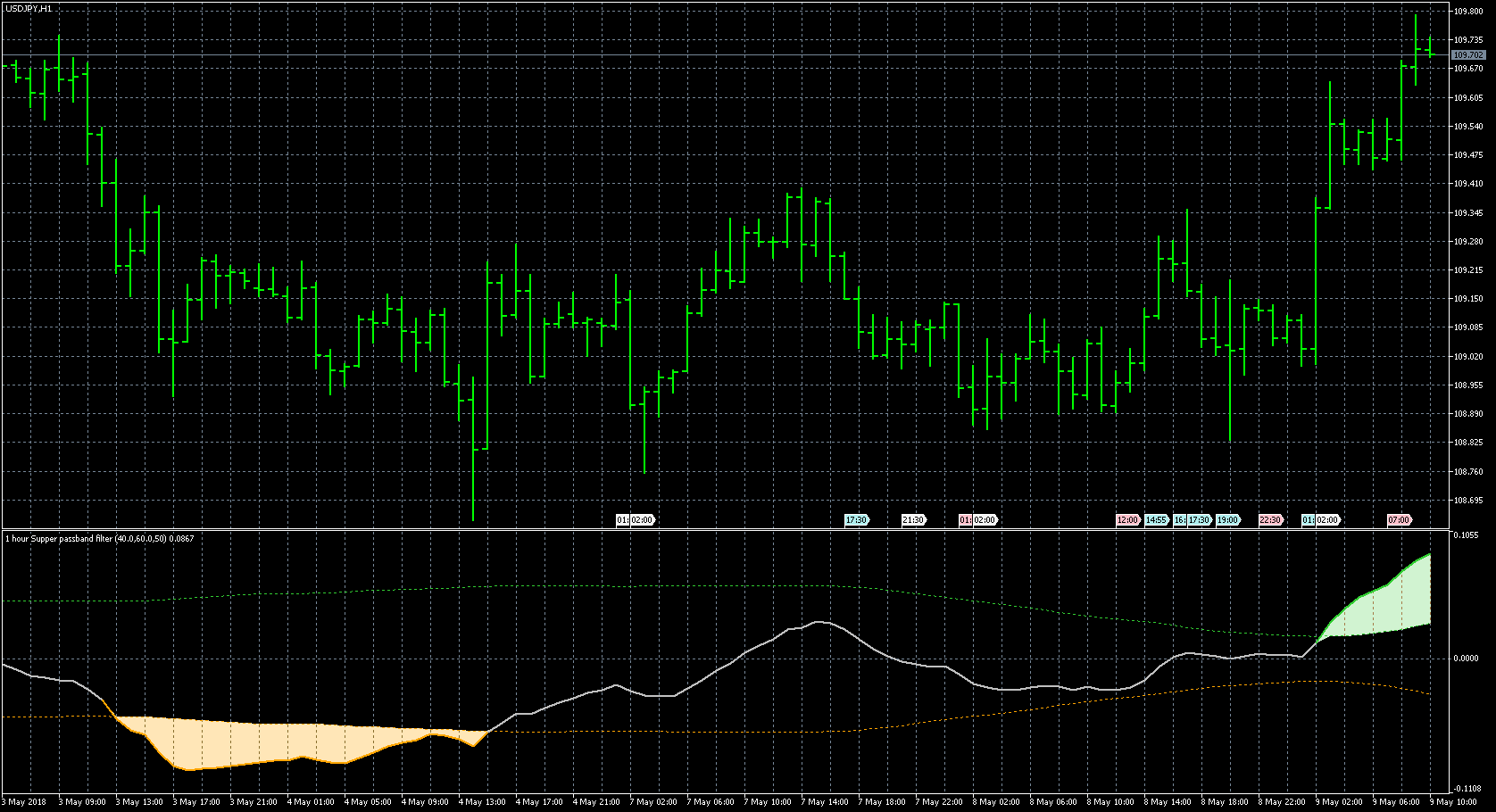Click the 0.1055 indicator scale value
This screenshot has width=1496, height=812.
tap(1466, 535)
